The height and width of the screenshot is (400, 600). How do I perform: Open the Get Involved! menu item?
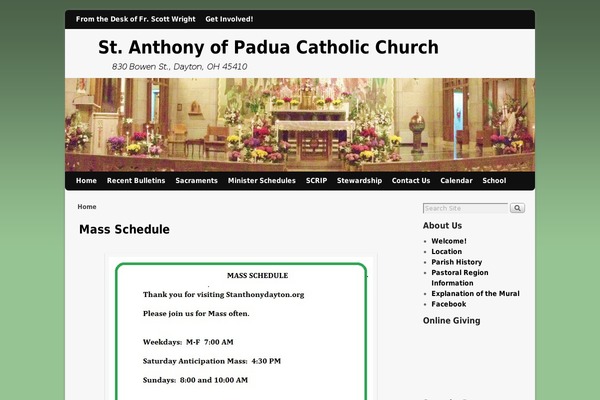[229, 19]
